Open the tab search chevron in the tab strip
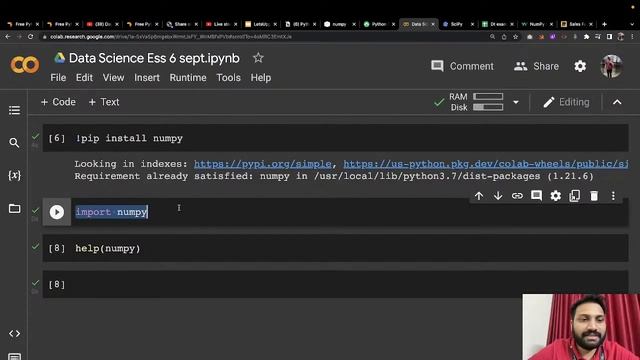This screenshot has height=360, width=640. point(632,24)
